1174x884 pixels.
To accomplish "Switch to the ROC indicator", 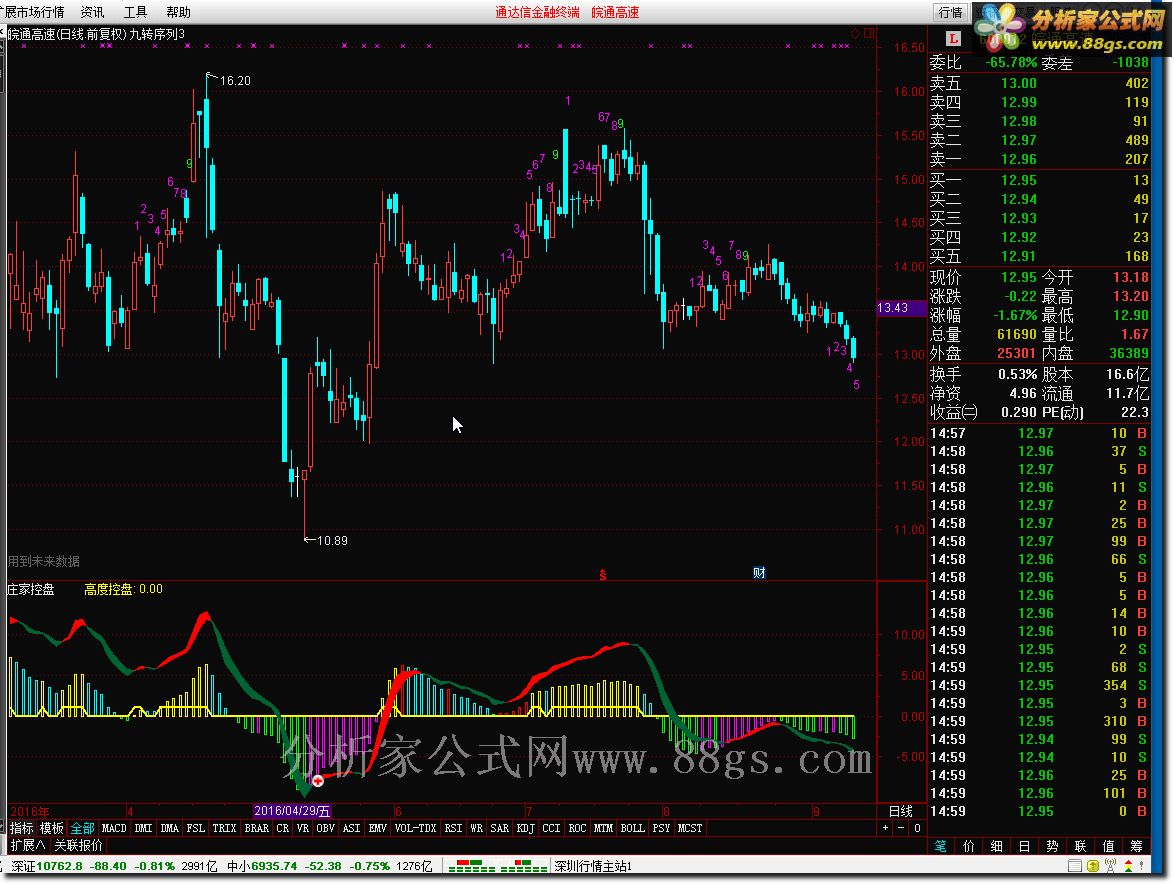I will tap(577, 828).
